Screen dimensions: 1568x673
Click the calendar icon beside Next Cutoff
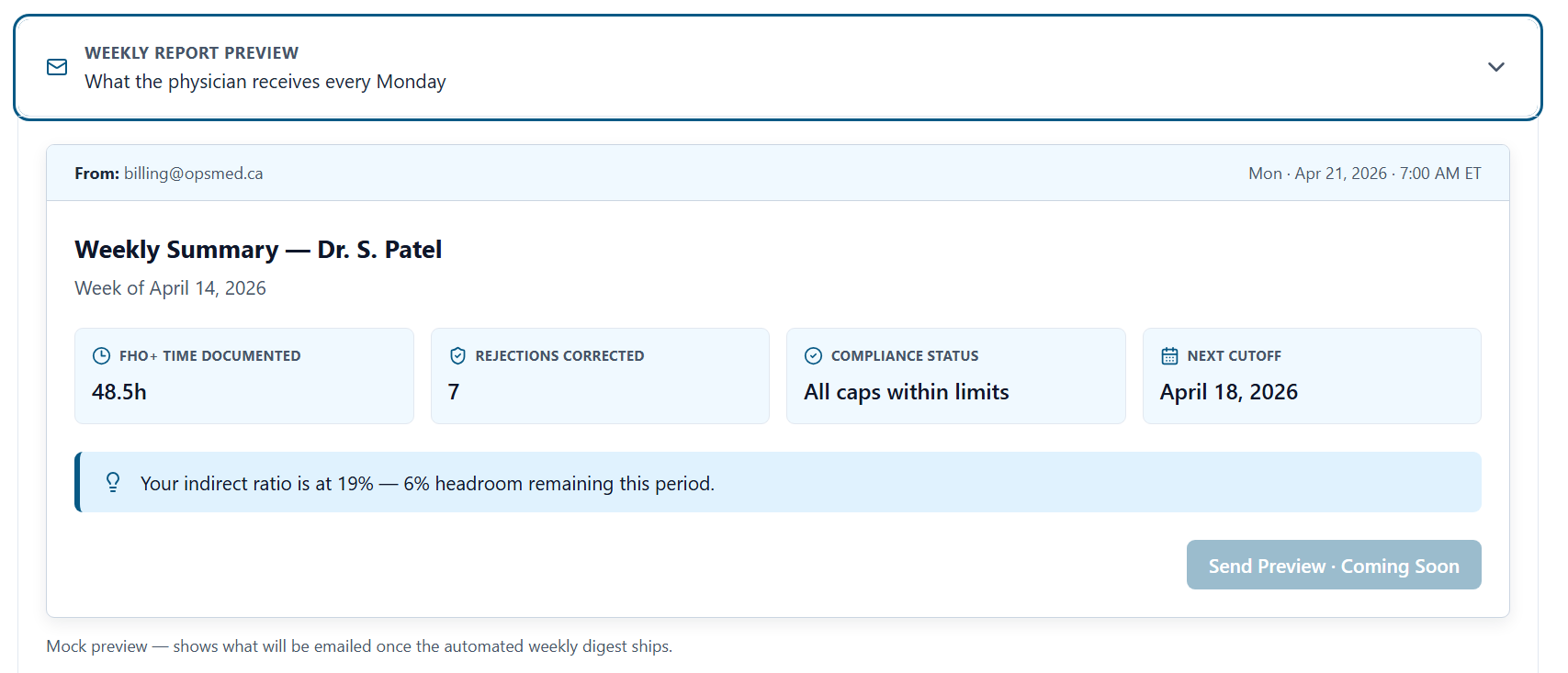[x=1169, y=356]
